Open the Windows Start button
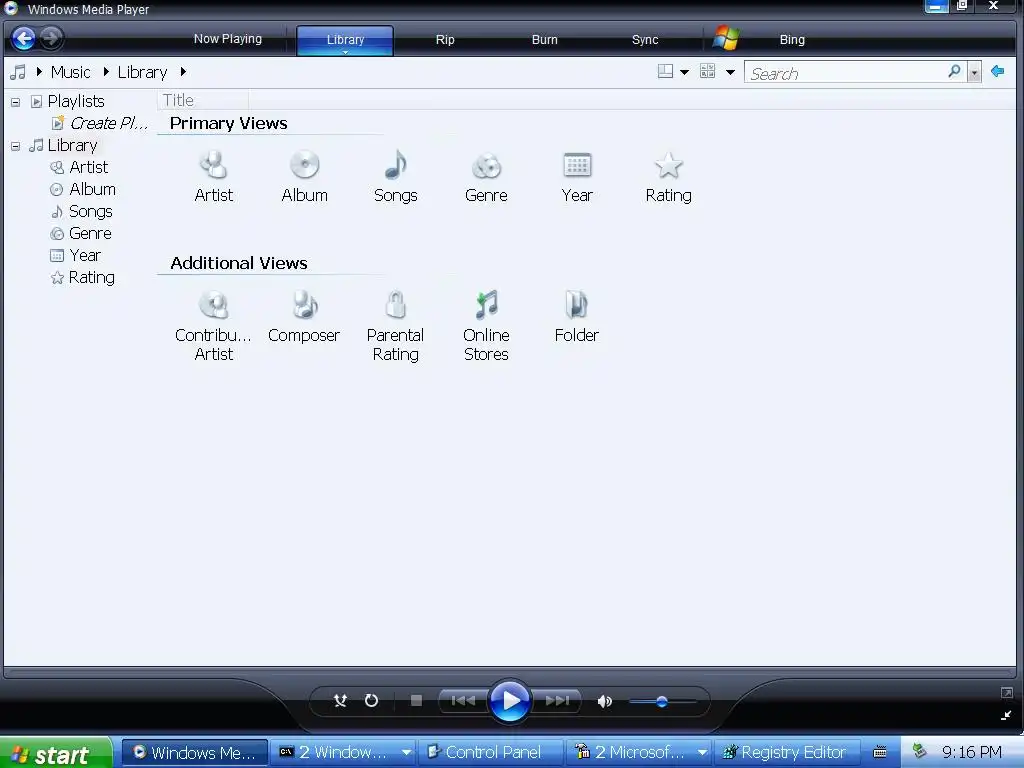Image resolution: width=1024 pixels, height=768 pixels. 56,753
